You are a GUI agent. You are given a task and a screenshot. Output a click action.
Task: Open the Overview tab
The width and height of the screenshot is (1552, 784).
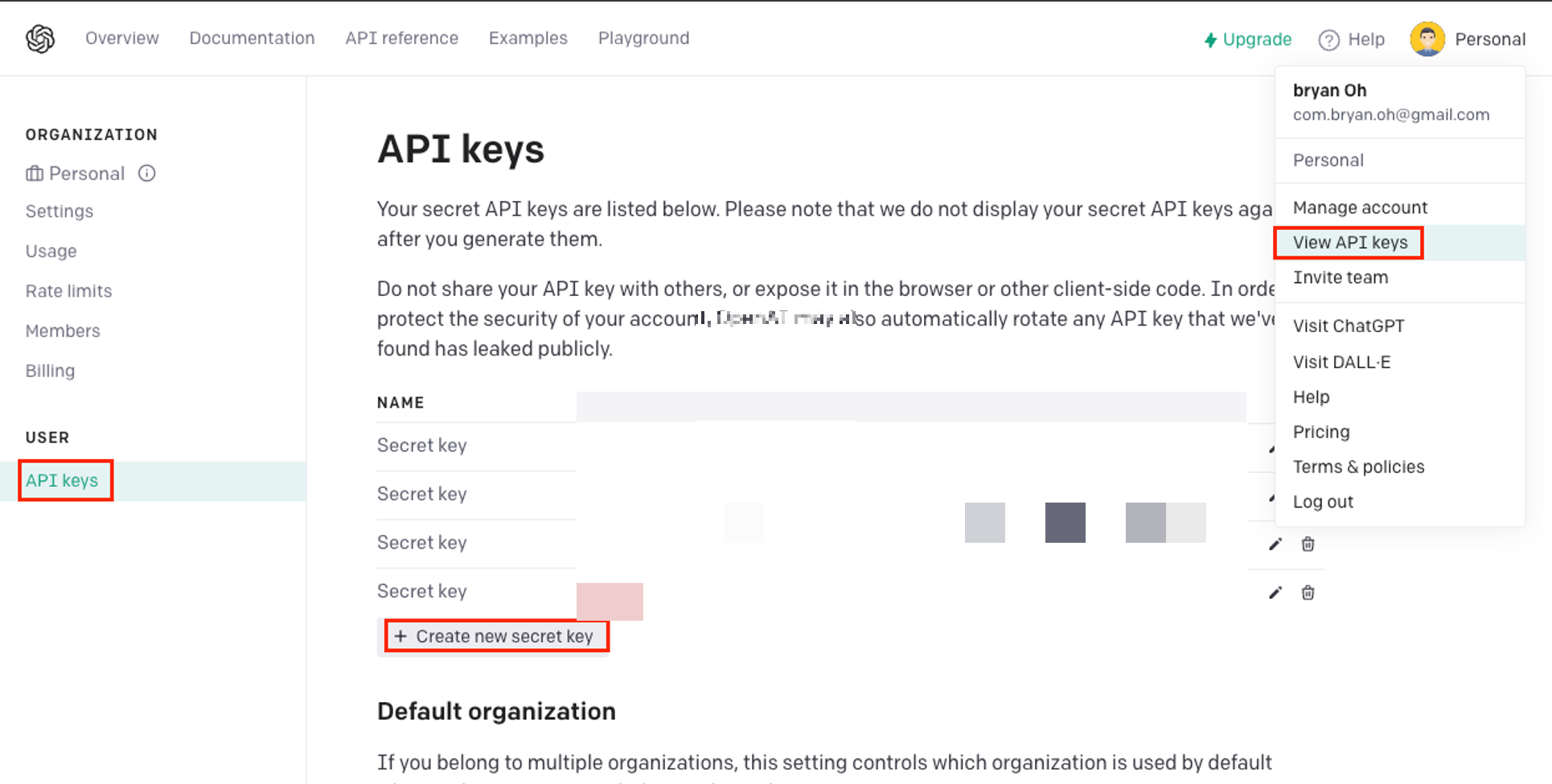pos(122,38)
